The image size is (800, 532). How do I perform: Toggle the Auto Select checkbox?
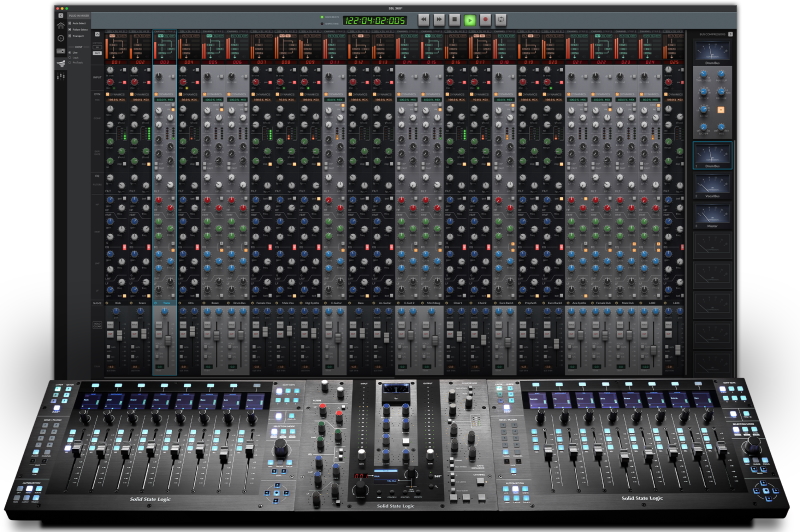click(x=70, y=23)
